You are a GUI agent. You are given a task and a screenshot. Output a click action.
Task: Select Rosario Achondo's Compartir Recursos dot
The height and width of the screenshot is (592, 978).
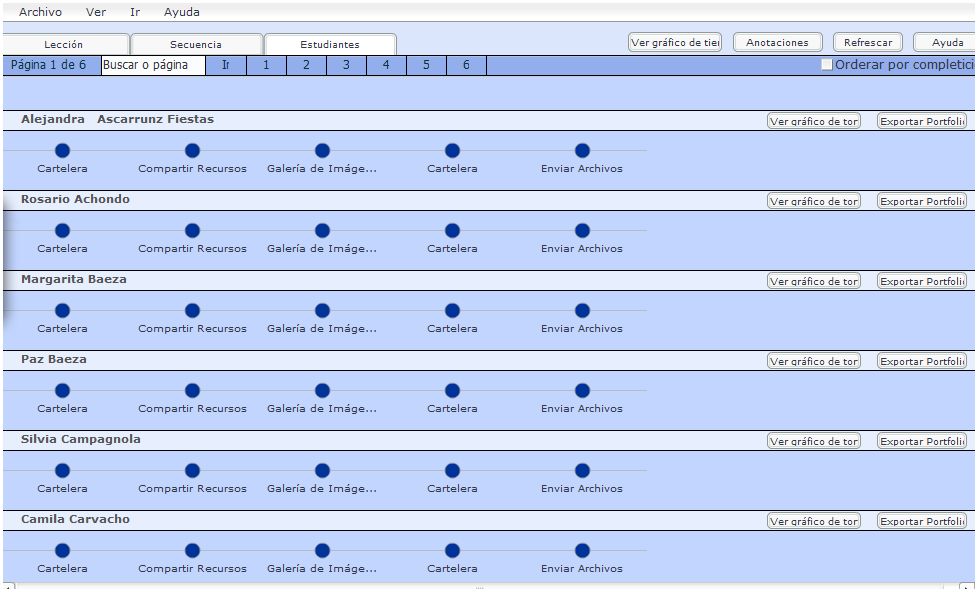pos(192,231)
